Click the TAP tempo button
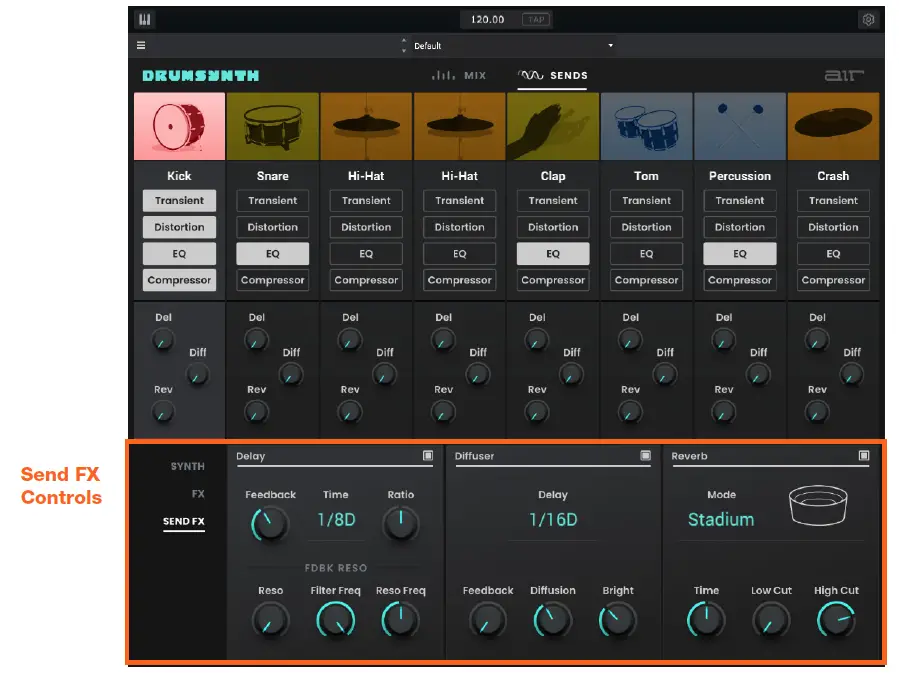 click(x=538, y=18)
